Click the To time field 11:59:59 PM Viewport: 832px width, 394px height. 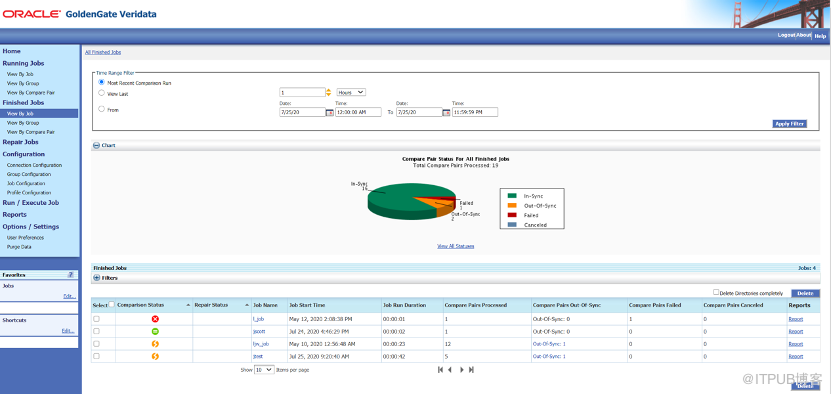(475, 112)
